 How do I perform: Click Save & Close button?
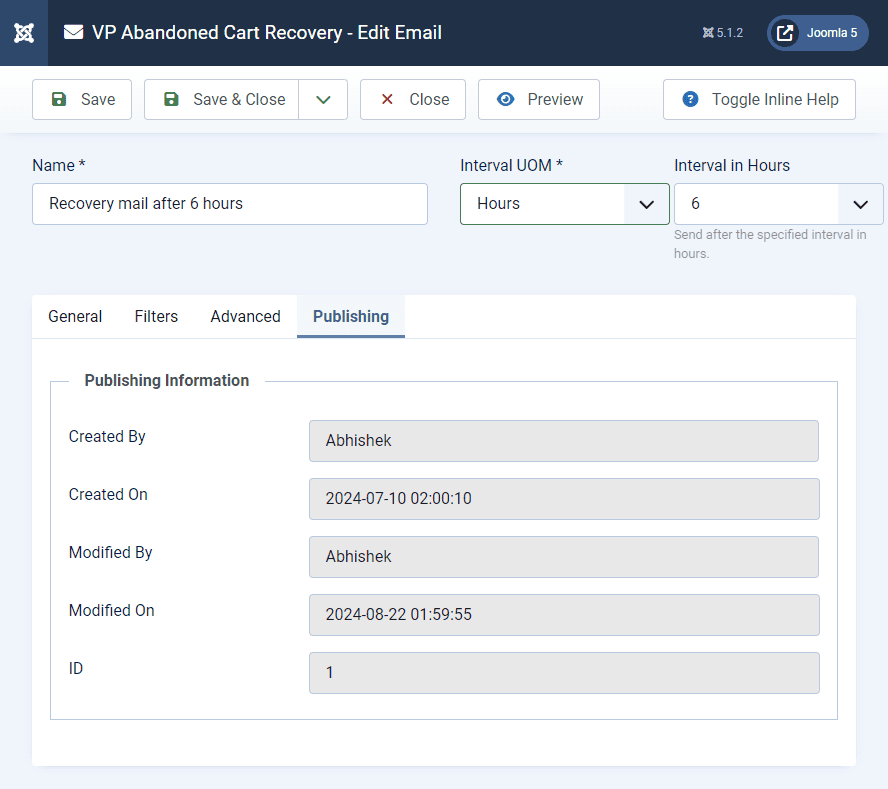[x=221, y=100]
